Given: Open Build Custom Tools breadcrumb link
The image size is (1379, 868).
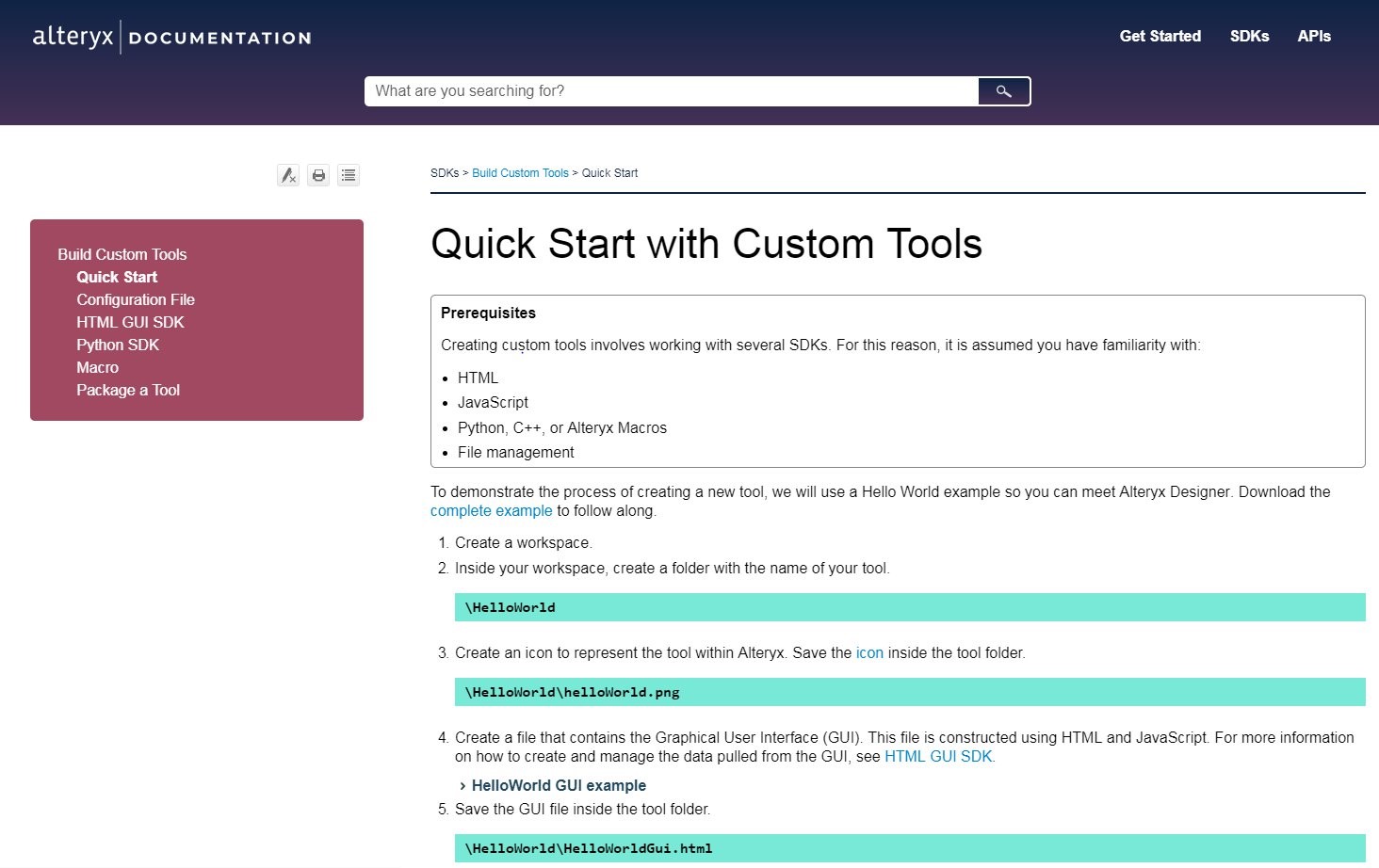Looking at the screenshot, I should [x=520, y=173].
